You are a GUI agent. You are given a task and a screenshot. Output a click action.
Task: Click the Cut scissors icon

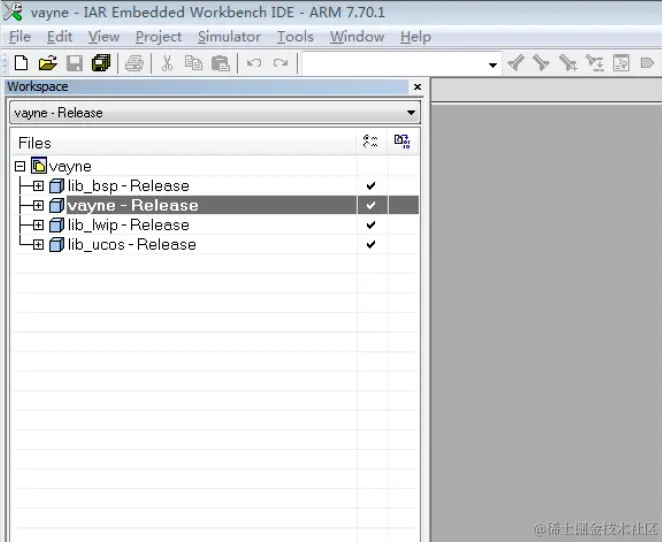point(167,63)
